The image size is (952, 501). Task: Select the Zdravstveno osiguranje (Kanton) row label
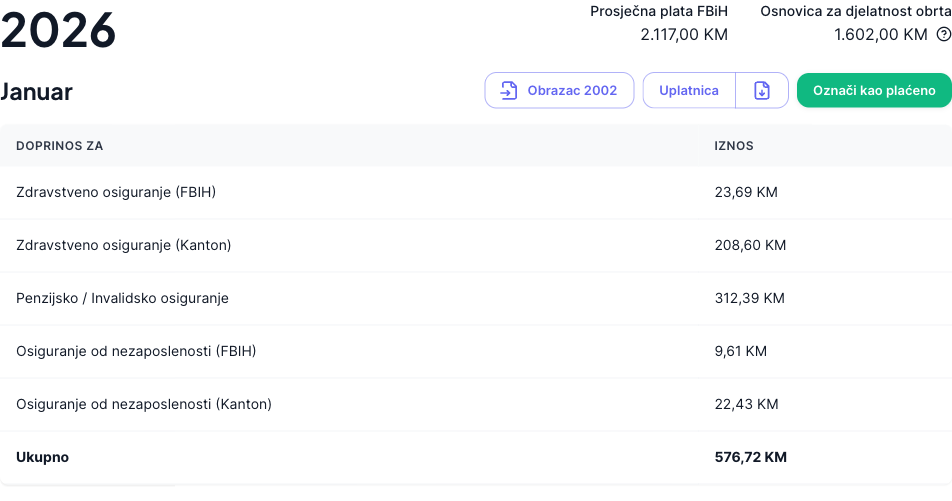pyautogui.click(x=123, y=245)
